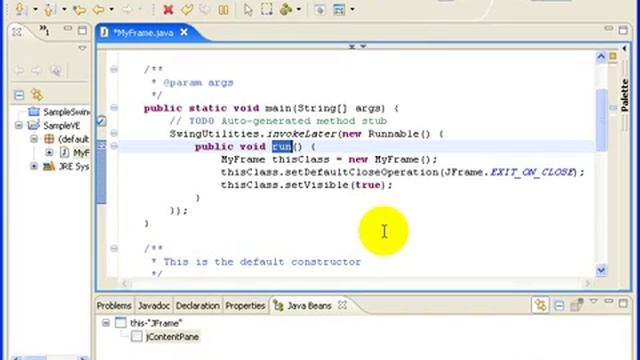Screen dimensions: 640x360
Task: Click the previous annotation toolbar icon
Action: [49, 9]
